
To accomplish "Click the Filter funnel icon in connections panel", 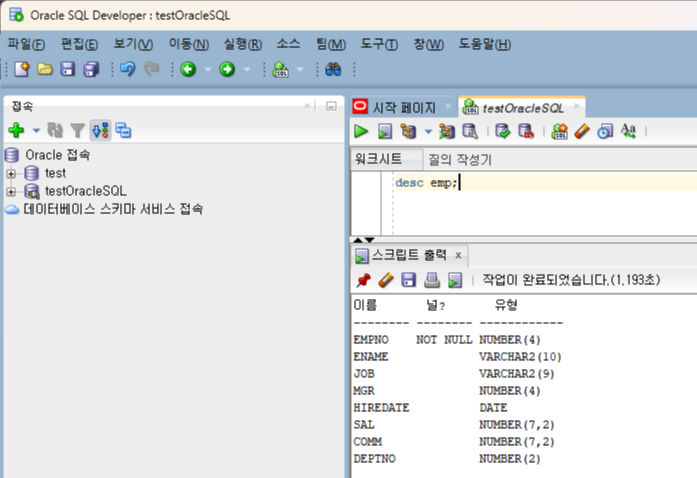I will pos(78,130).
